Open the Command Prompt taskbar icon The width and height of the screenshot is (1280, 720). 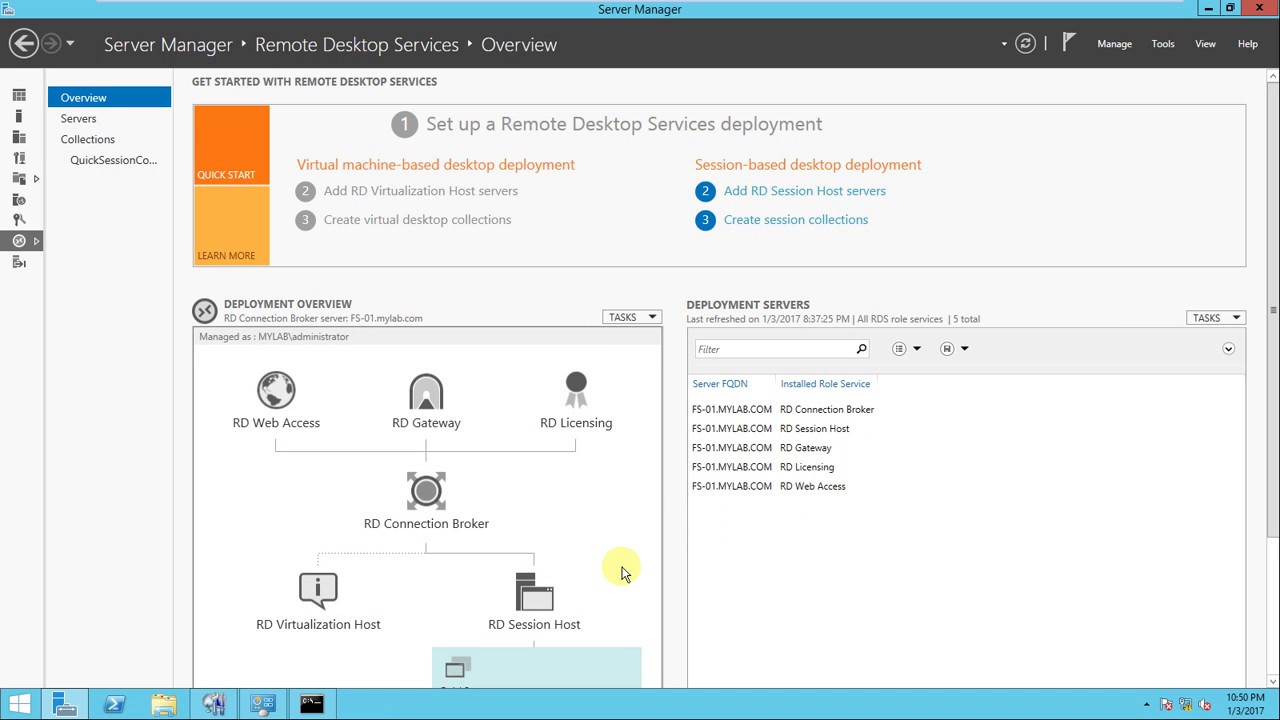coord(312,704)
